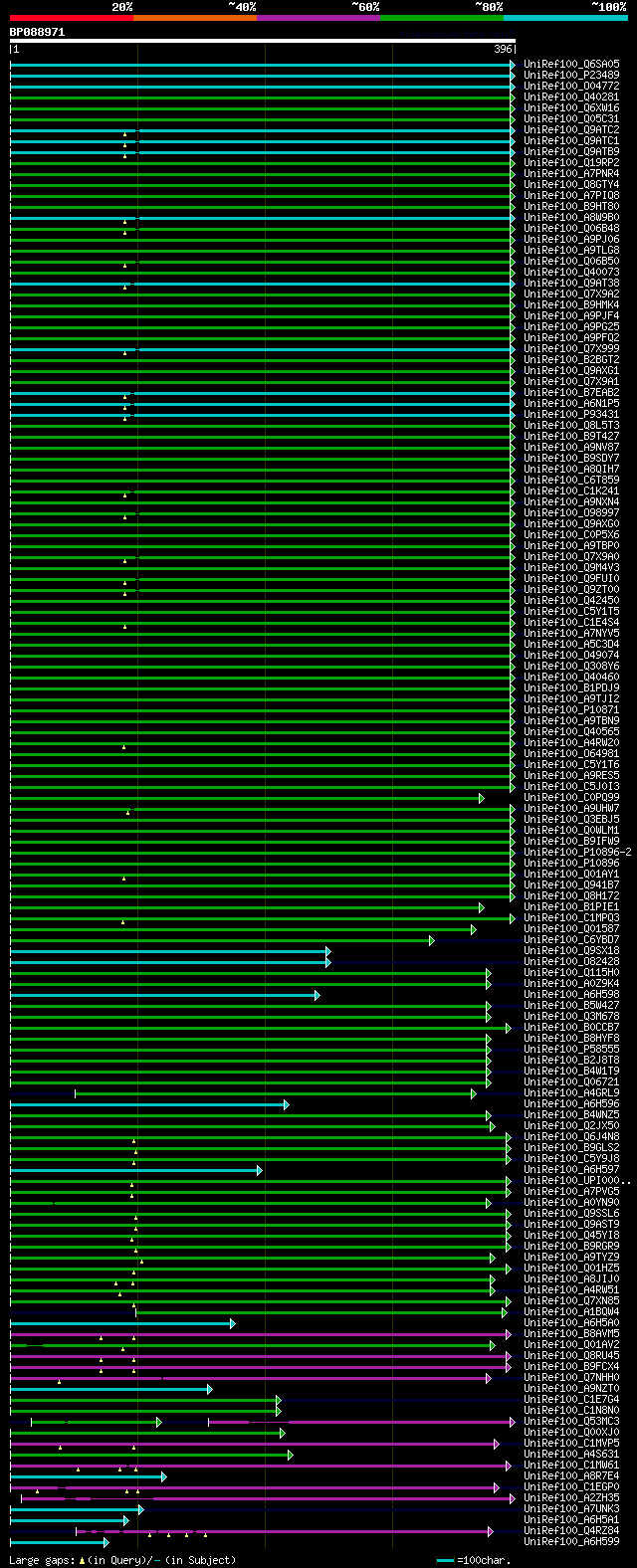
Task: Select the UniRef100_Q42450 label
Action: pos(571,601)
